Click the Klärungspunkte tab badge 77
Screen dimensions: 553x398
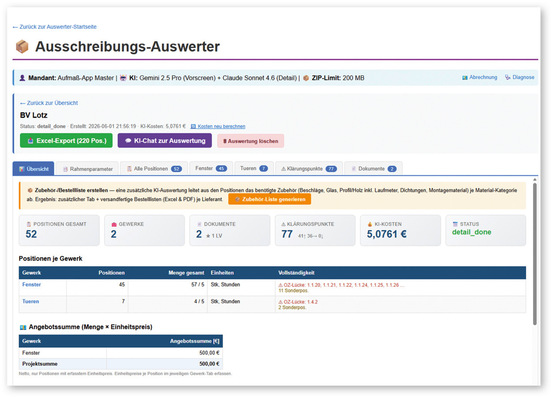[x=331, y=169]
